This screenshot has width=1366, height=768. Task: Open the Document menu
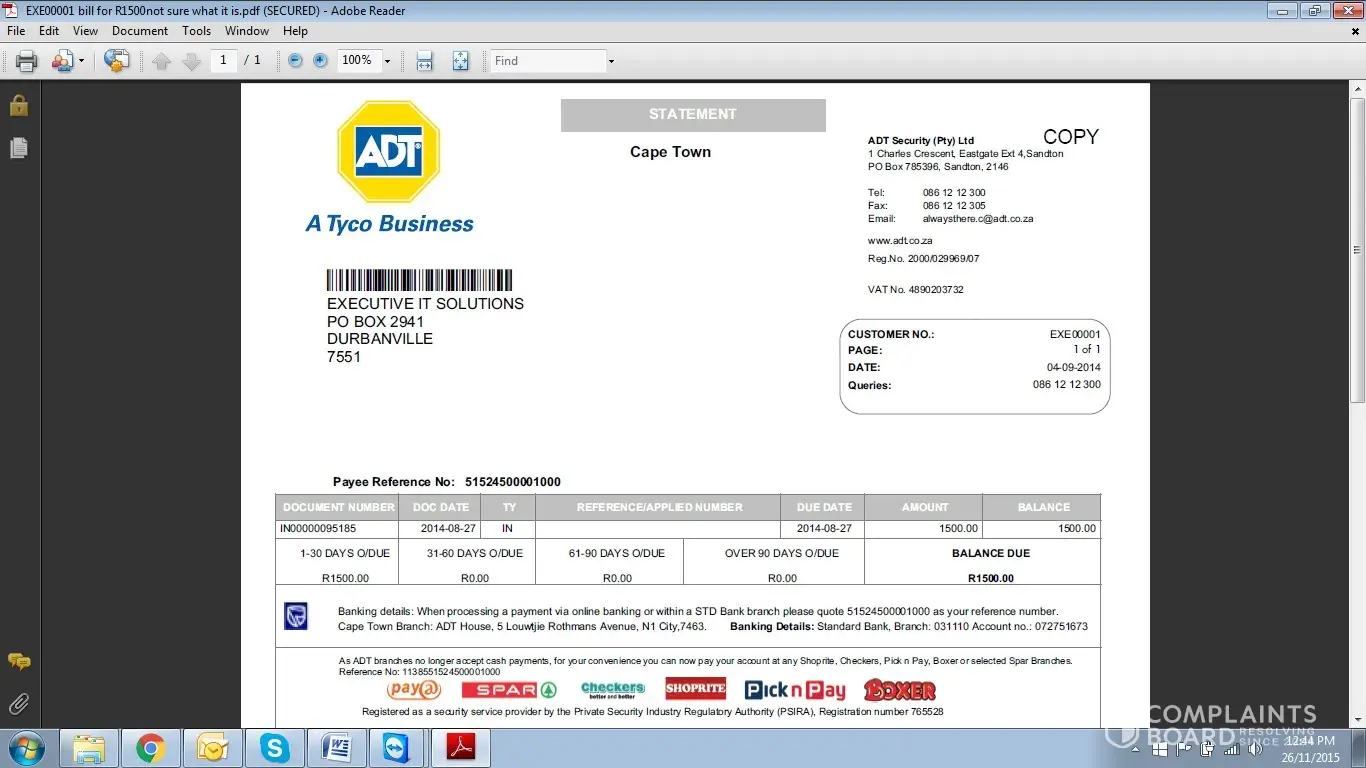pos(139,31)
